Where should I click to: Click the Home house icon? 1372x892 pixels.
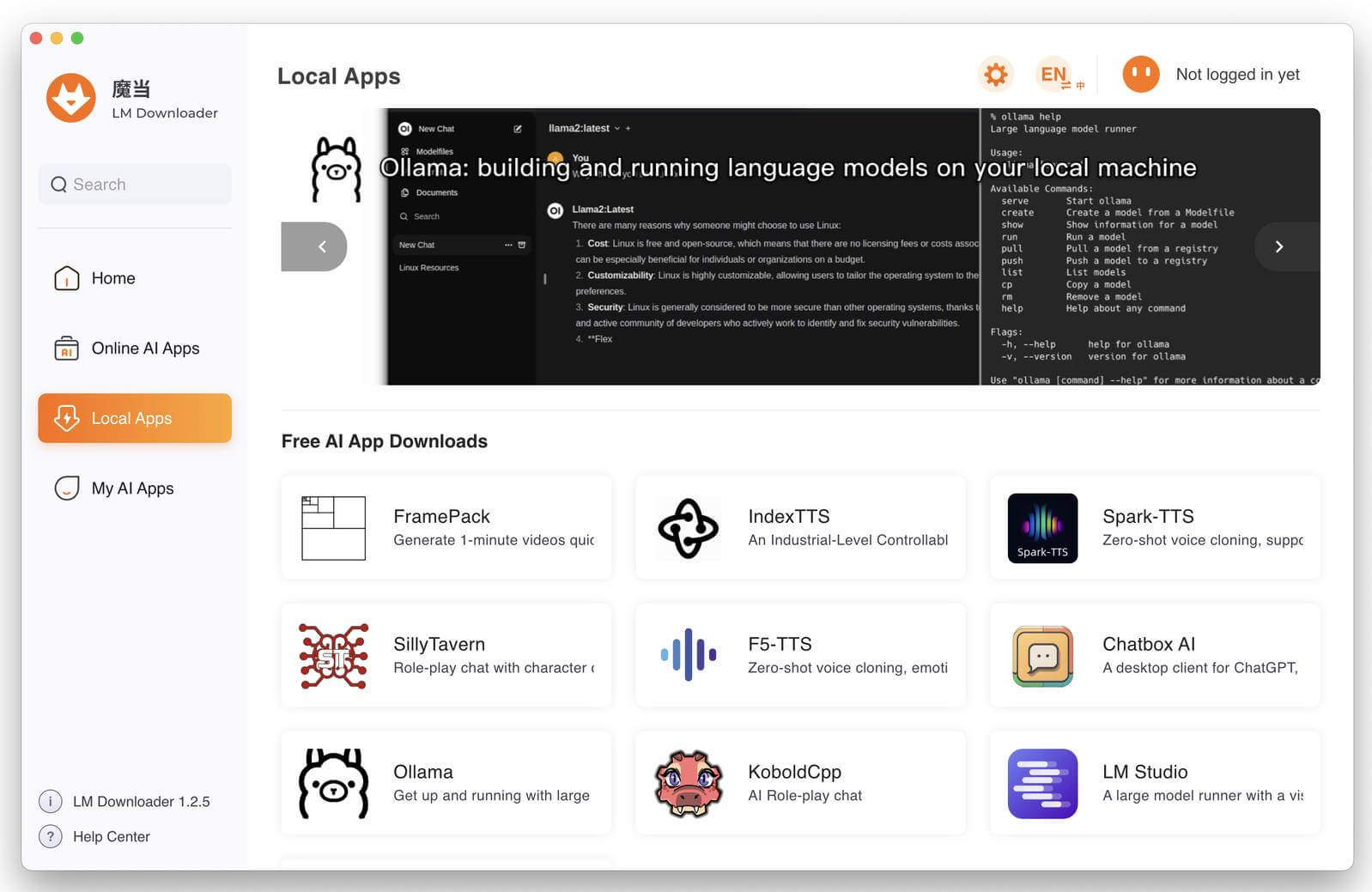(66, 278)
